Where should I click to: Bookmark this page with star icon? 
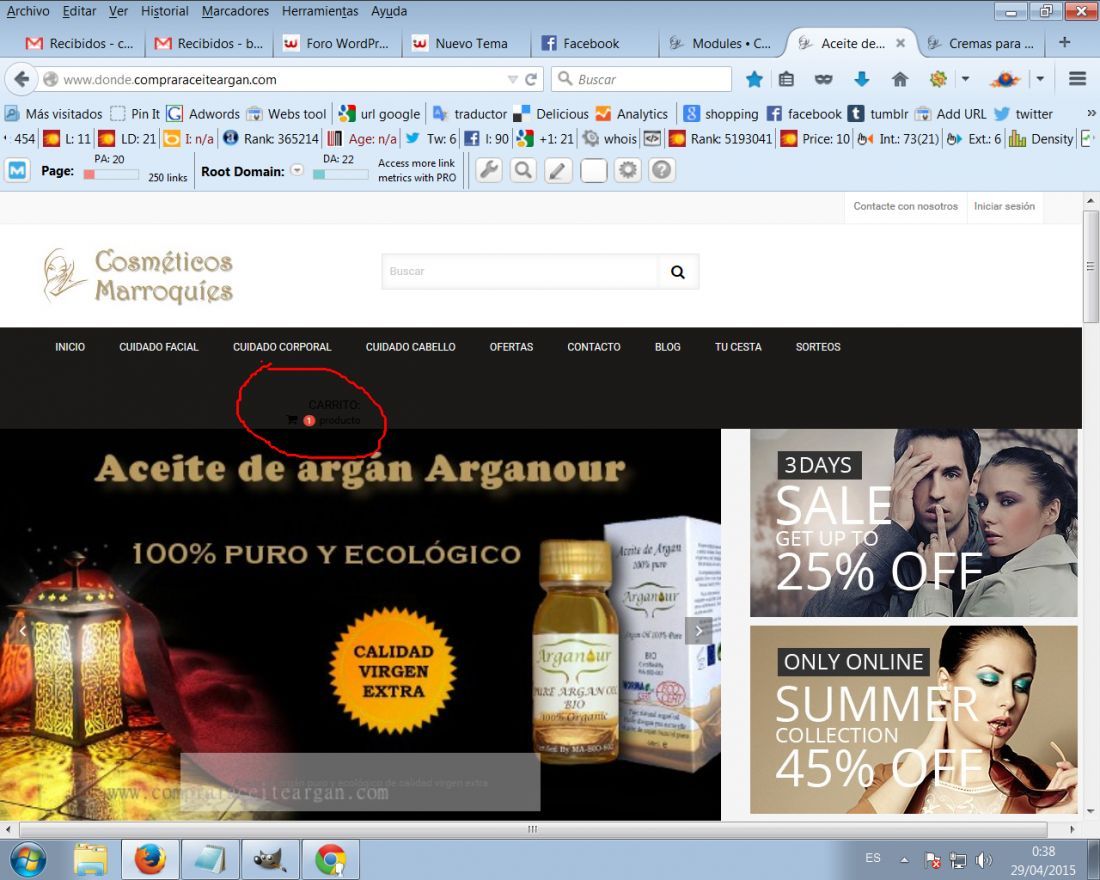point(754,79)
